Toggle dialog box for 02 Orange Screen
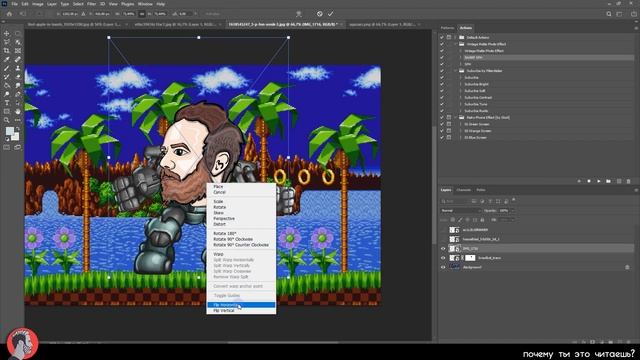The image size is (640, 360). pos(449,131)
